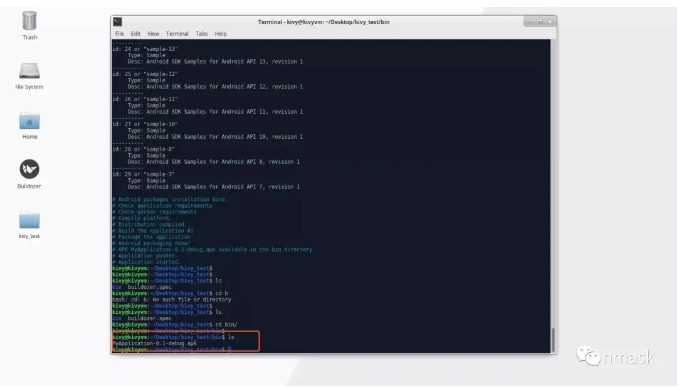The image size is (679, 388).
Task: Open the View menu
Action: click(153, 33)
